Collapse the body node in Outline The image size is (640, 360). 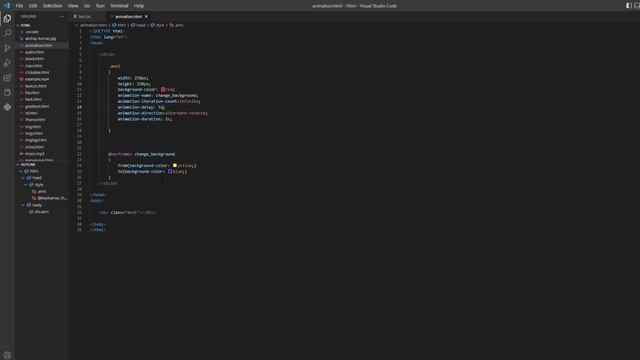coord(24,205)
